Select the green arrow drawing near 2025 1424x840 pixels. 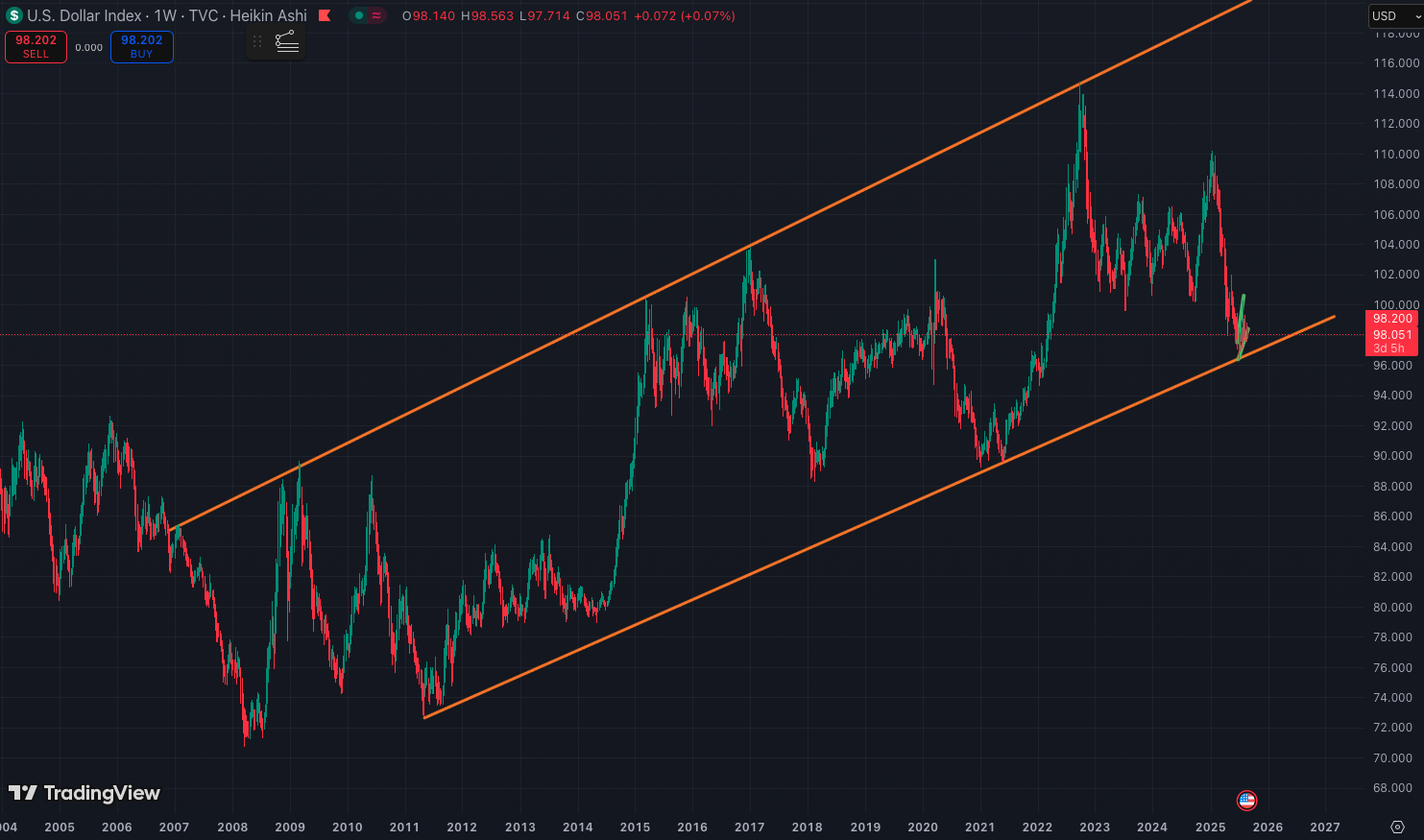click(x=1242, y=312)
